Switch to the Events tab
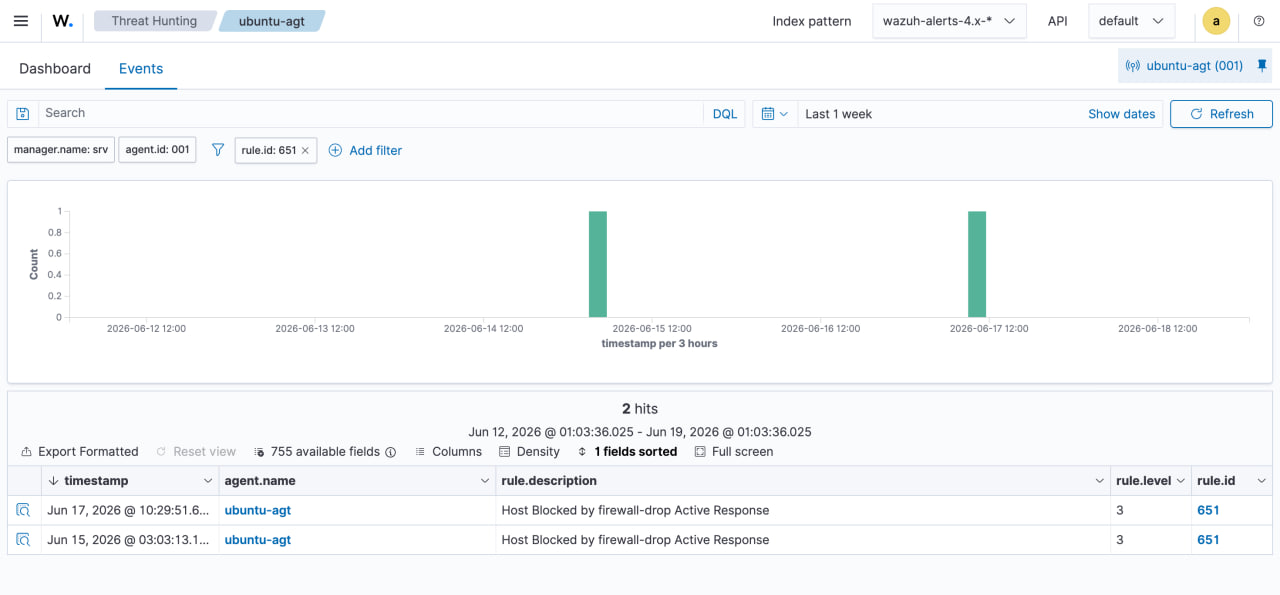Image resolution: width=1280 pixels, height=595 pixels. click(x=141, y=69)
